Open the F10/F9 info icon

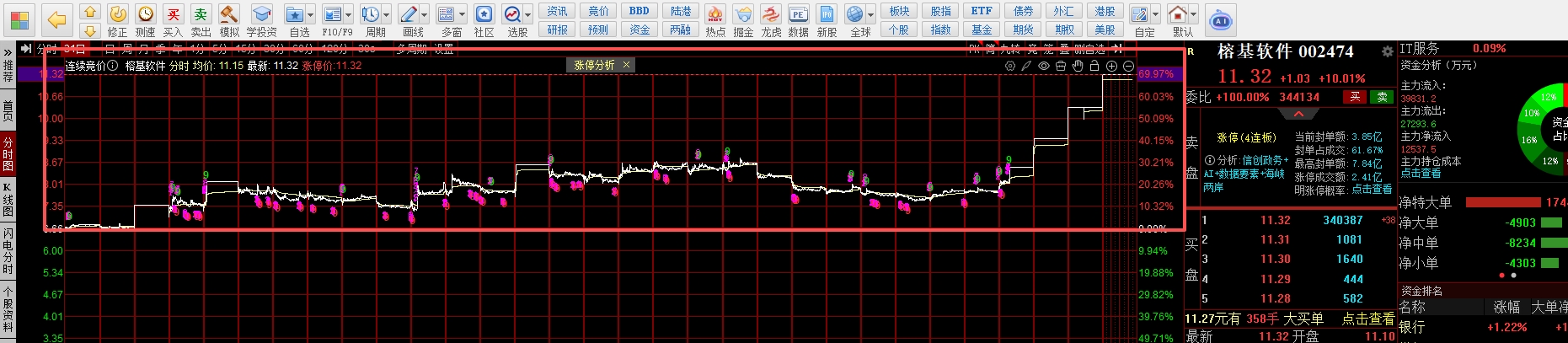coord(333,14)
